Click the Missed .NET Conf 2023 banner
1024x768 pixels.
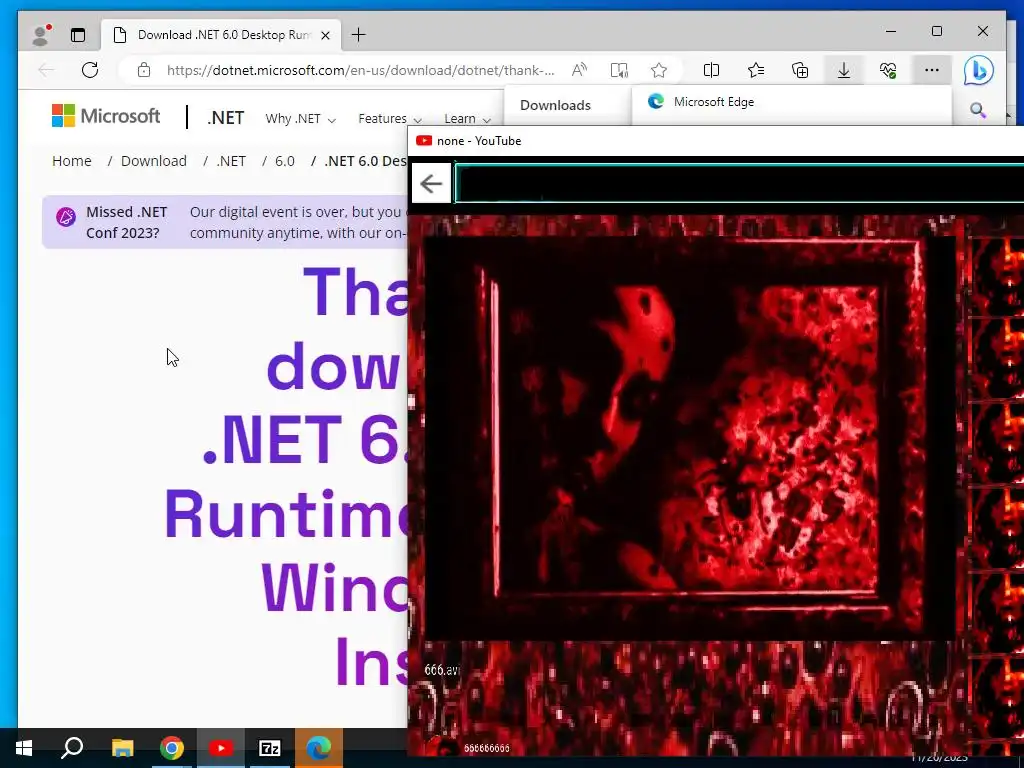tap(225, 222)
